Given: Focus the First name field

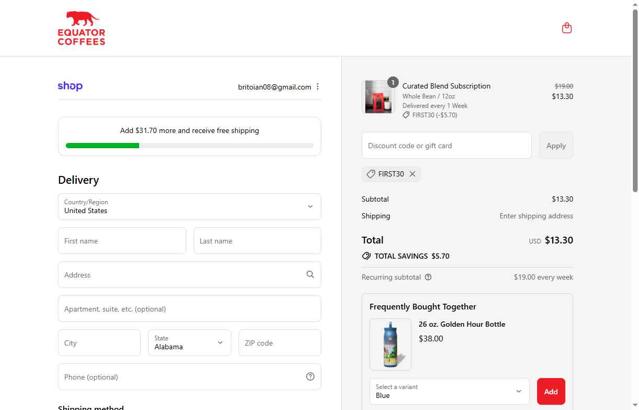Looking at the screenshot, I should tap(122, 241).
